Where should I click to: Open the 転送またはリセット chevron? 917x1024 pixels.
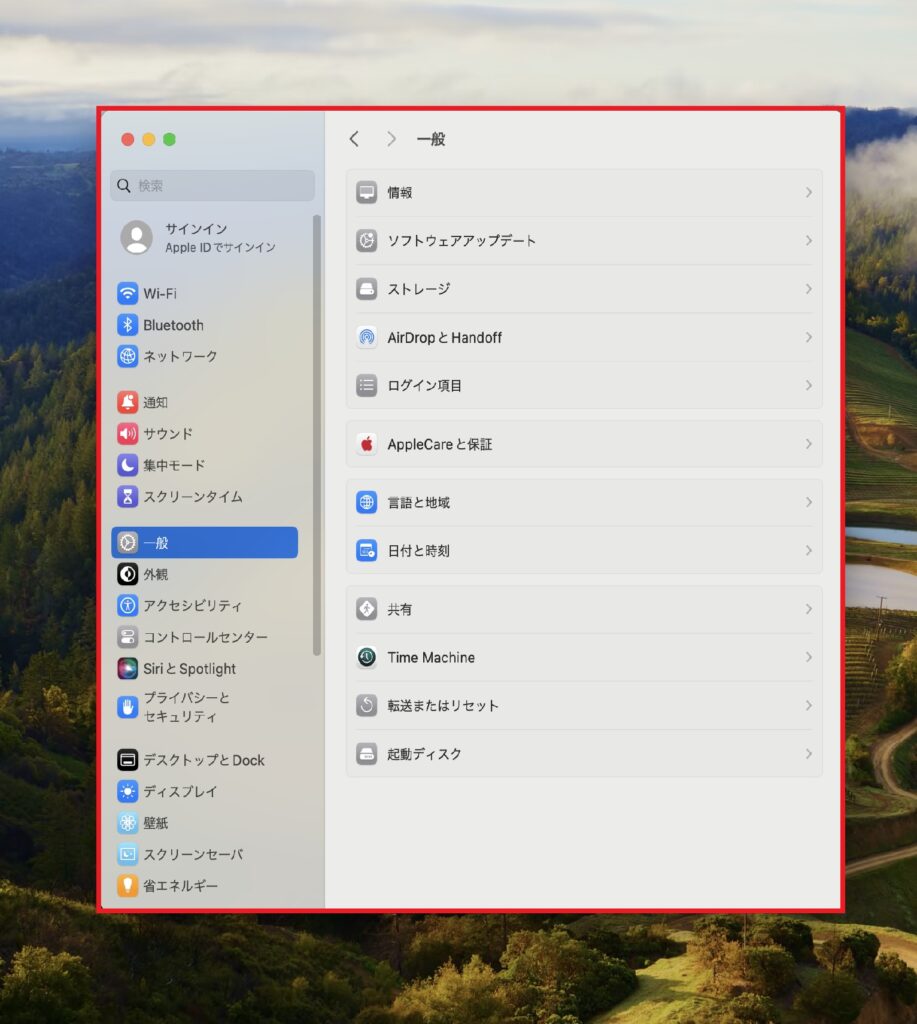809,705
